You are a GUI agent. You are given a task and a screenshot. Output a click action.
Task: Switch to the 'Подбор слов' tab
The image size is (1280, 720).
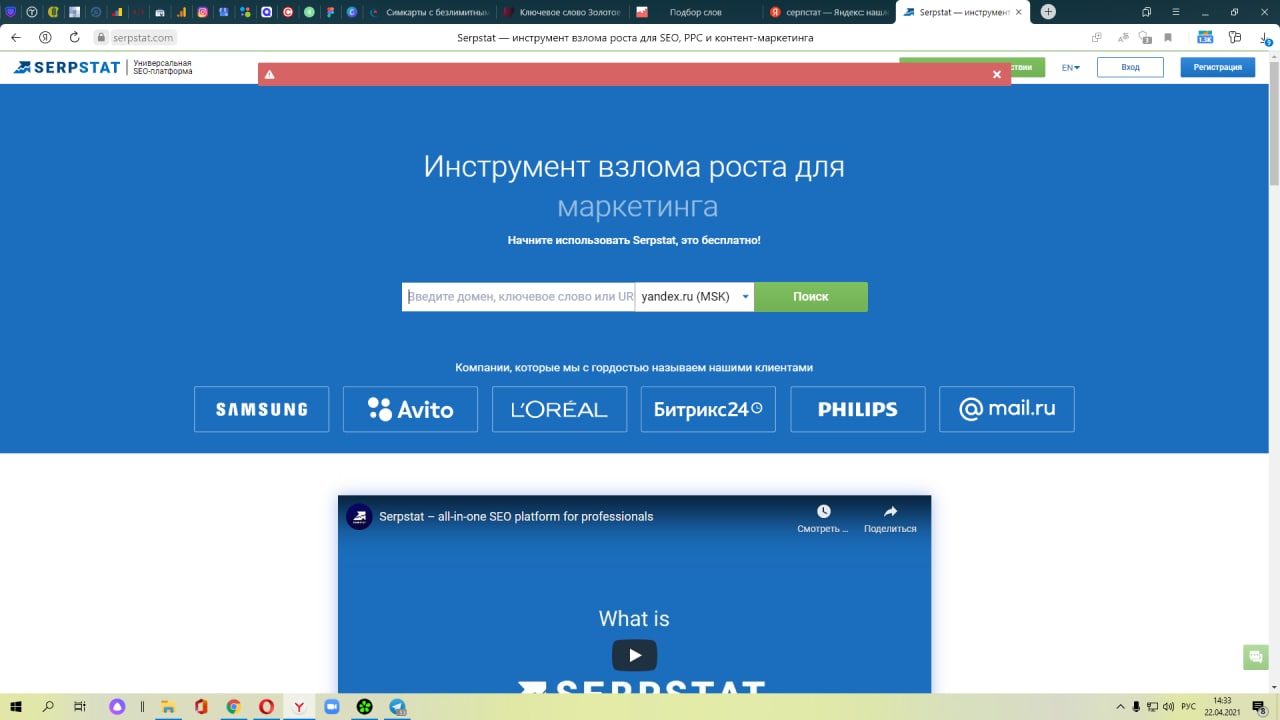coord(695,12)
